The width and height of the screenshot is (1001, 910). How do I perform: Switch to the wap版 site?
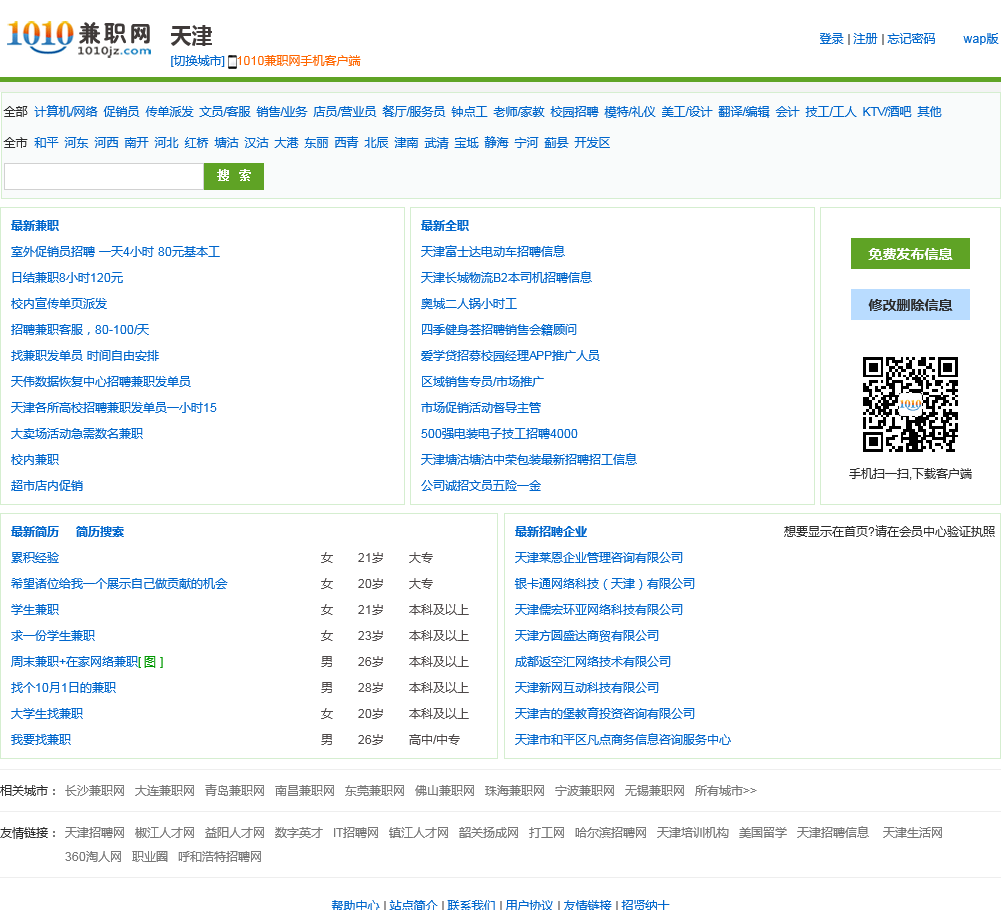981,39
